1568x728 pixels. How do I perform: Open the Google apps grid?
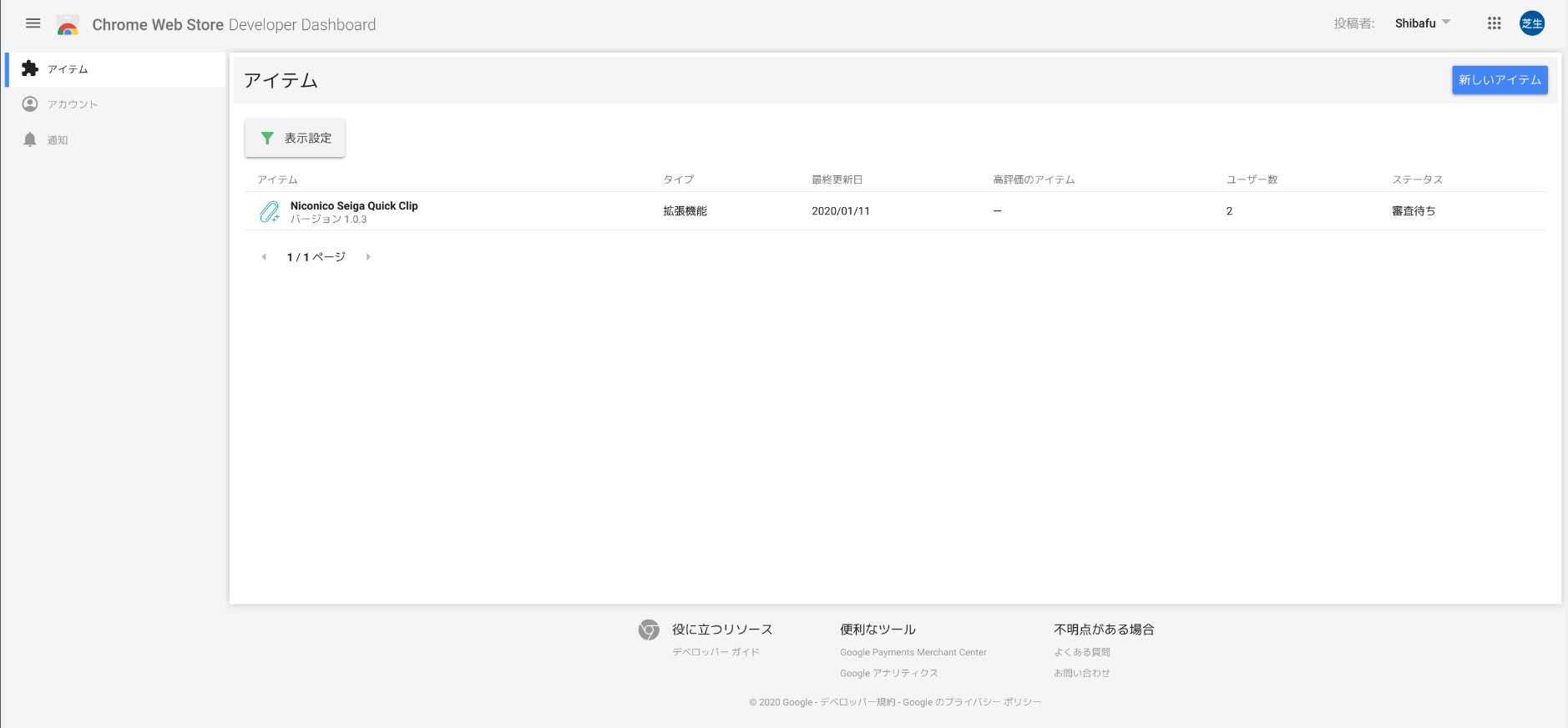(x=1494, y=23)
